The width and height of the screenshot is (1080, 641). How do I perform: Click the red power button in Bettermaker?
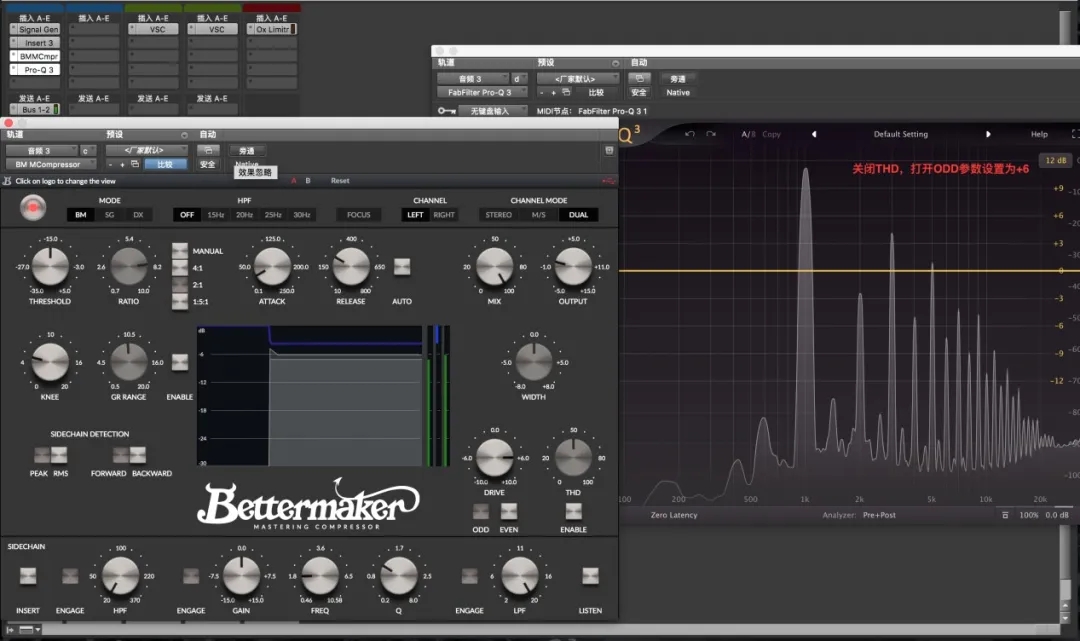tap(35, 208)
